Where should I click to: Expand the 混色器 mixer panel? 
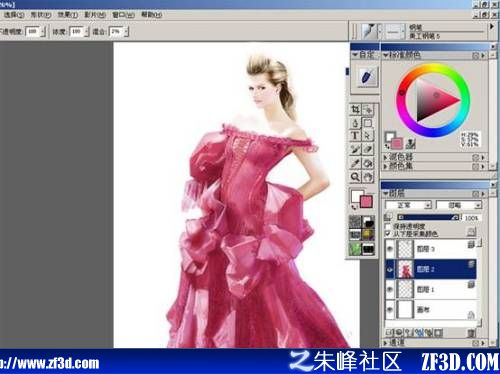(385, 157)
